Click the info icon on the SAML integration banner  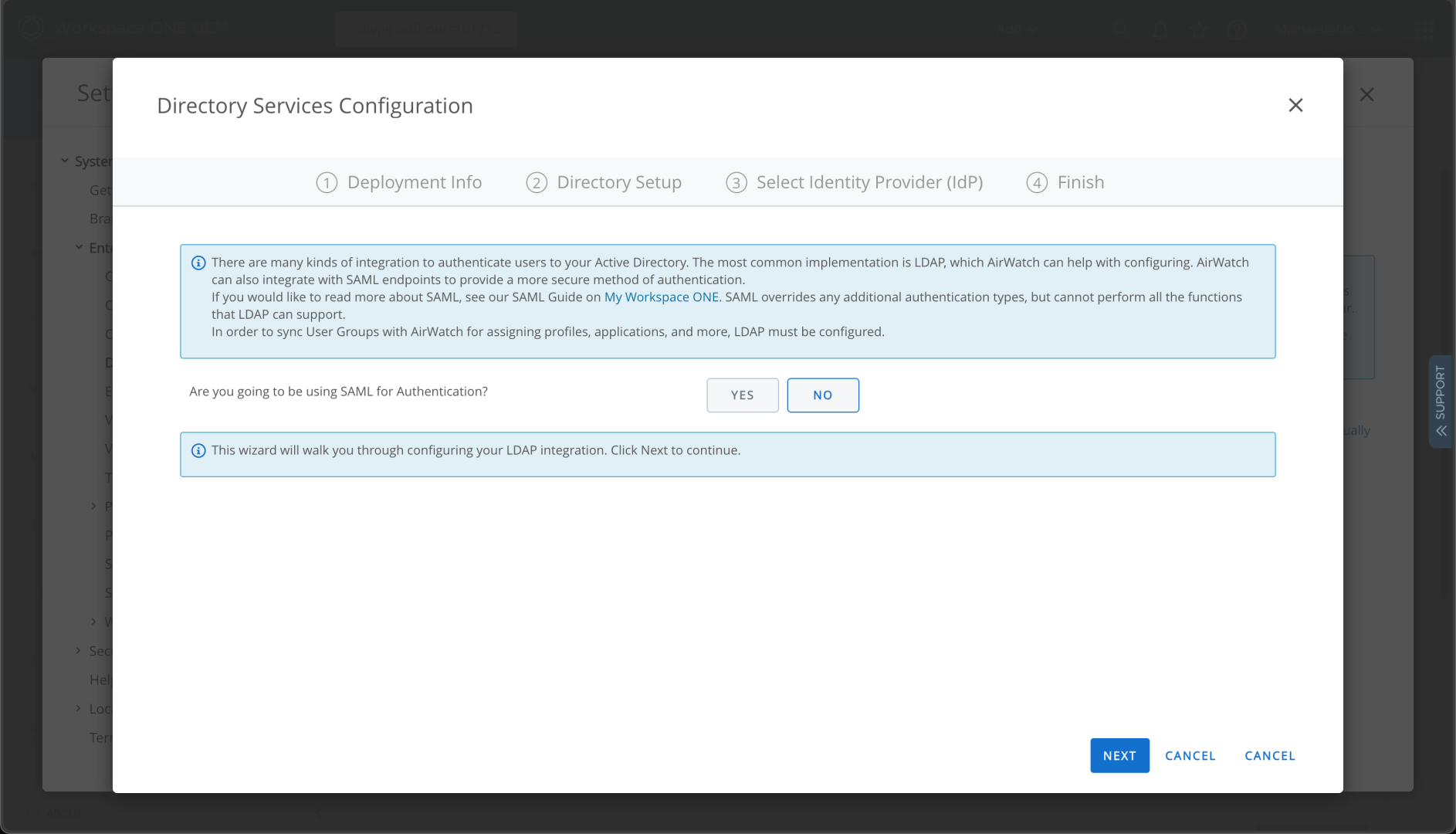click(199, 263)
